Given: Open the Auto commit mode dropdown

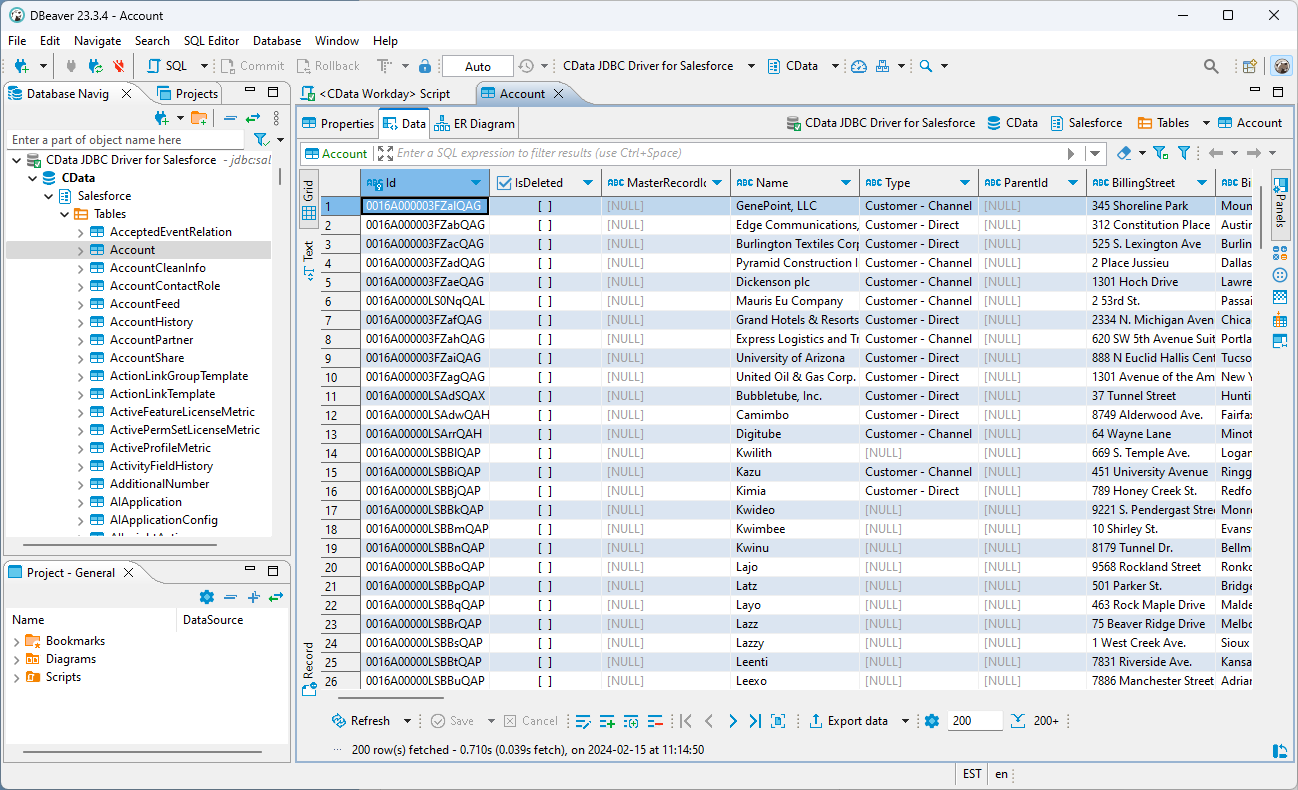Looking at the screenshot, I should coord(478,66).
